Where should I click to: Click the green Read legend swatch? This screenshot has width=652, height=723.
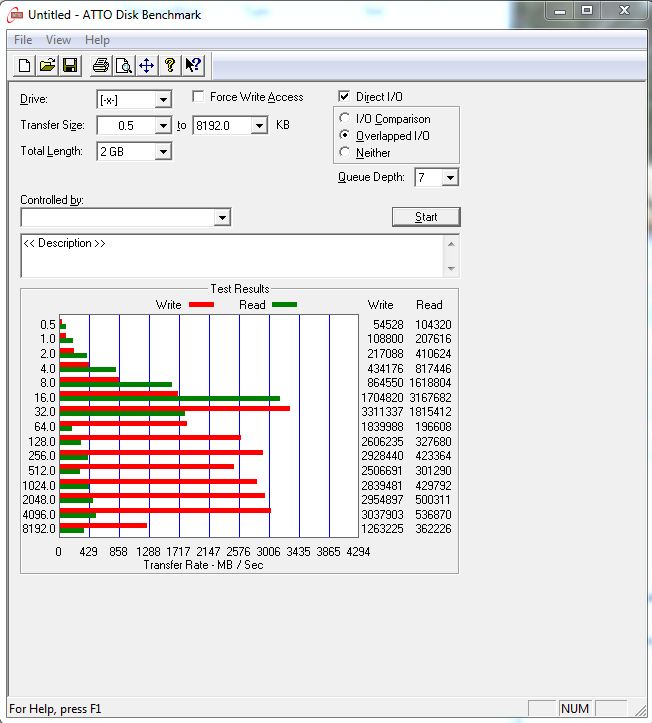[285, 305]
